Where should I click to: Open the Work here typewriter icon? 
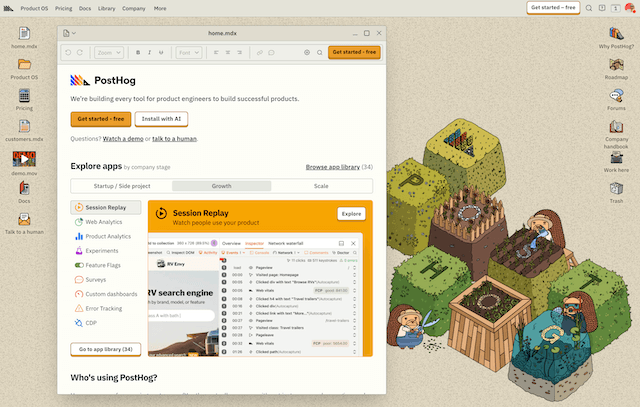[x=616, y=158]
